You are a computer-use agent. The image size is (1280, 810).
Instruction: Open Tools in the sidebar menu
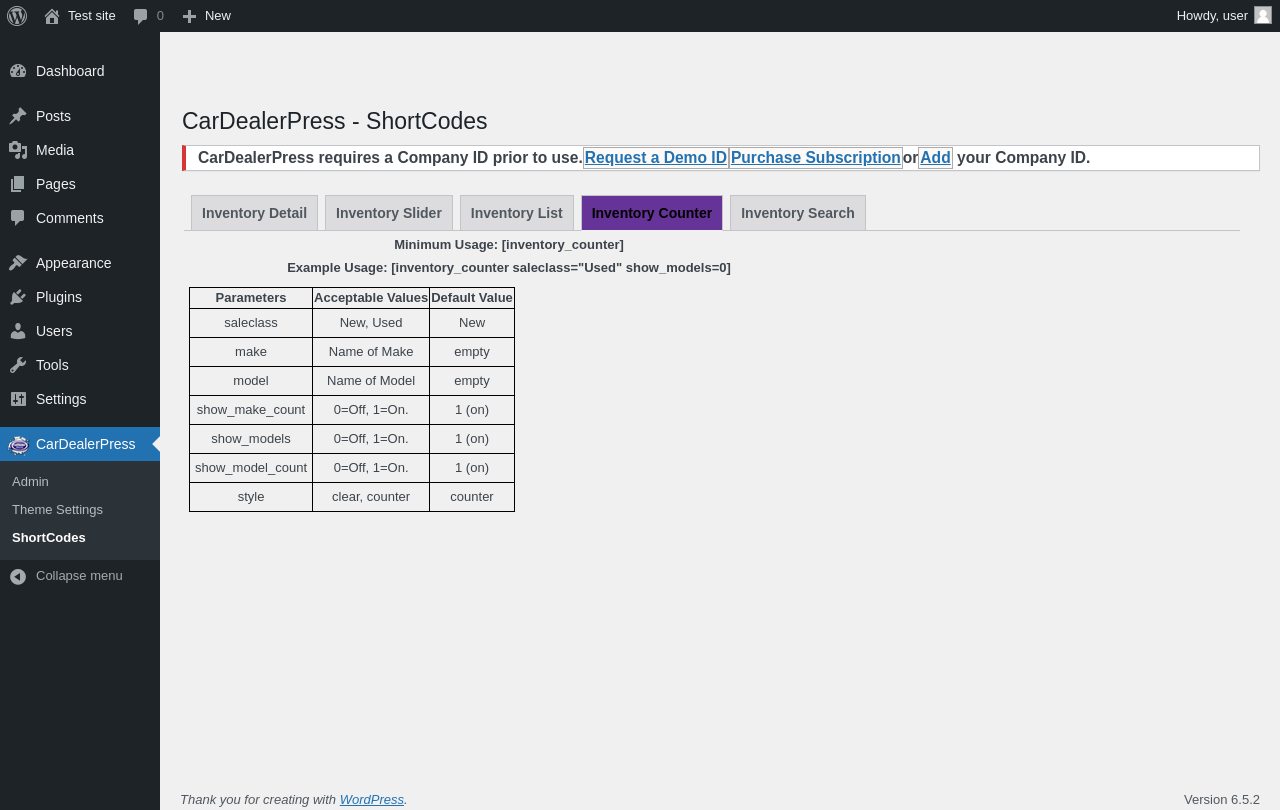coord(80,365)
